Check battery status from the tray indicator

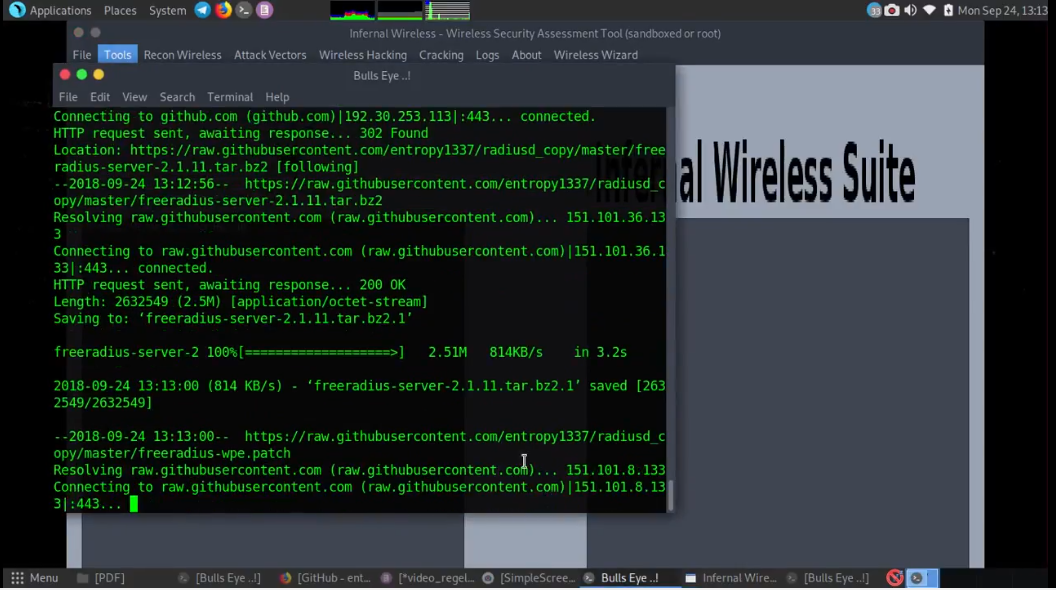(947, 10)
